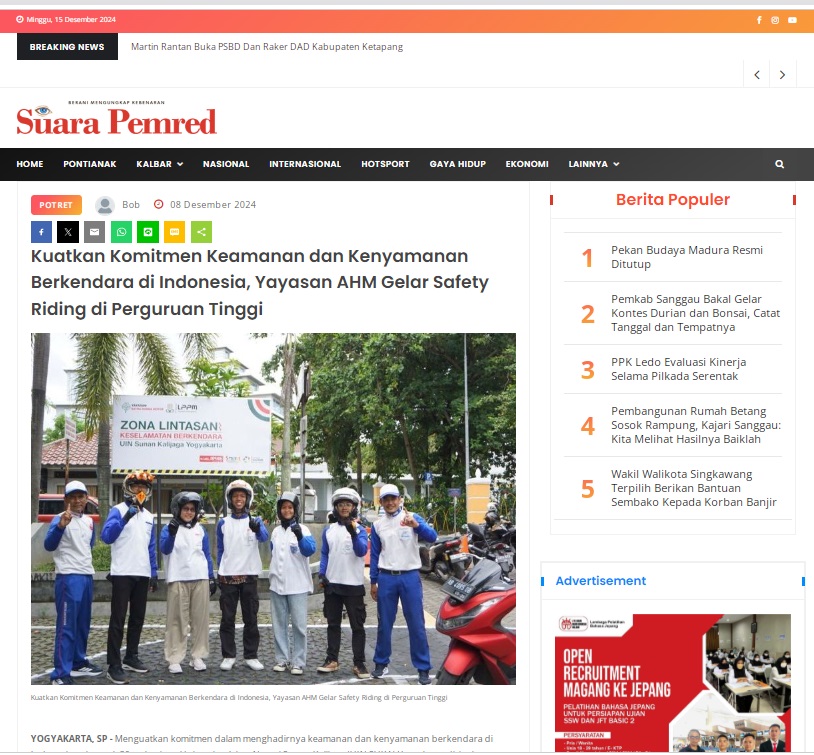Viewport: 814px width, 755px height.
Task: Expand the KALBAR dropdown menu
Action: (159, 164)
